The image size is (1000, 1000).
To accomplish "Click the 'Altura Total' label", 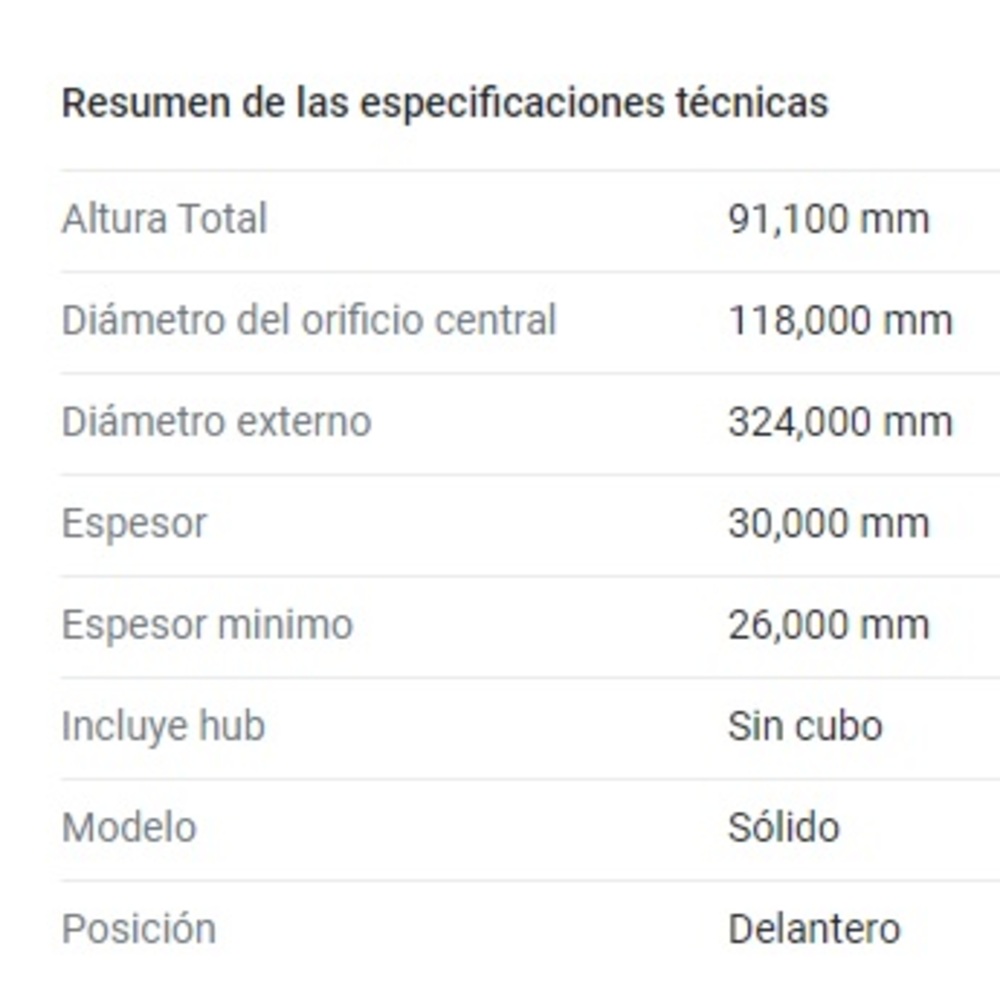I will click(164, 219).
